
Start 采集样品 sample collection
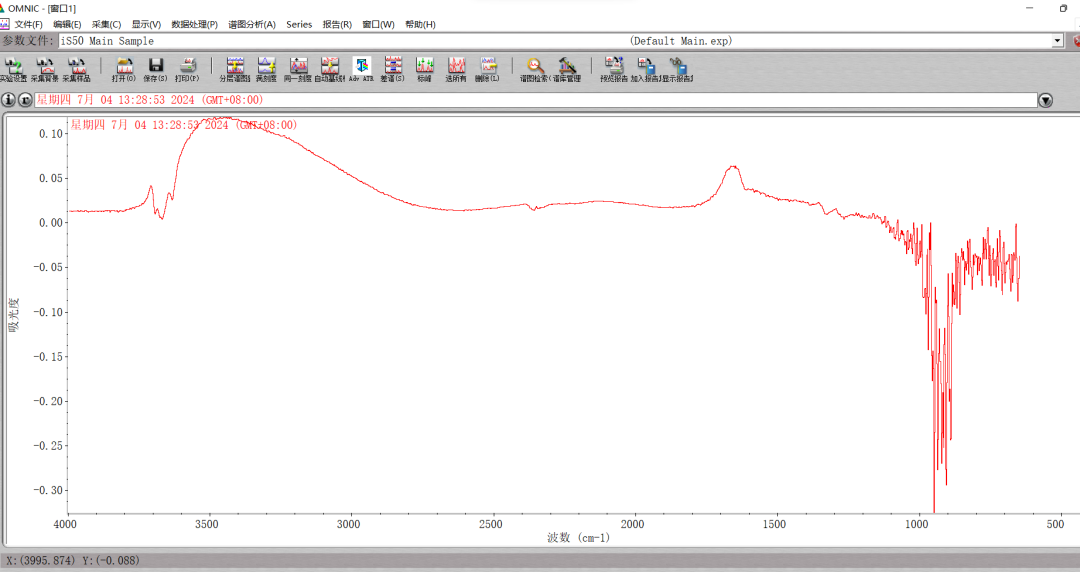[77, 68]
